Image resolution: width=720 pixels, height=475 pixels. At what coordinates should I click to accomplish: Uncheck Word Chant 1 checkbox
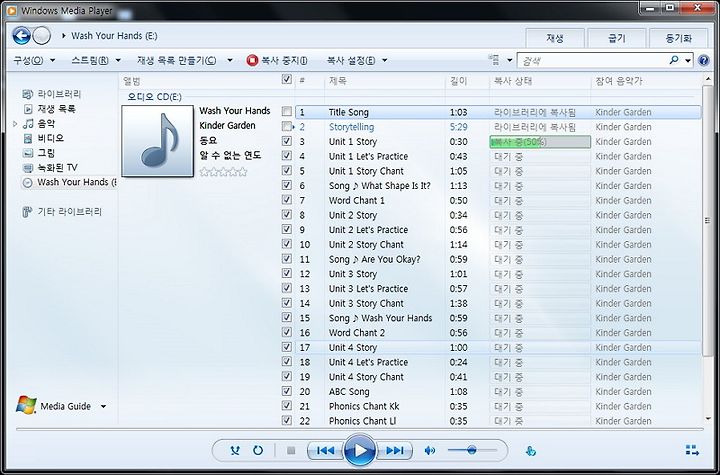coord(287,200)
